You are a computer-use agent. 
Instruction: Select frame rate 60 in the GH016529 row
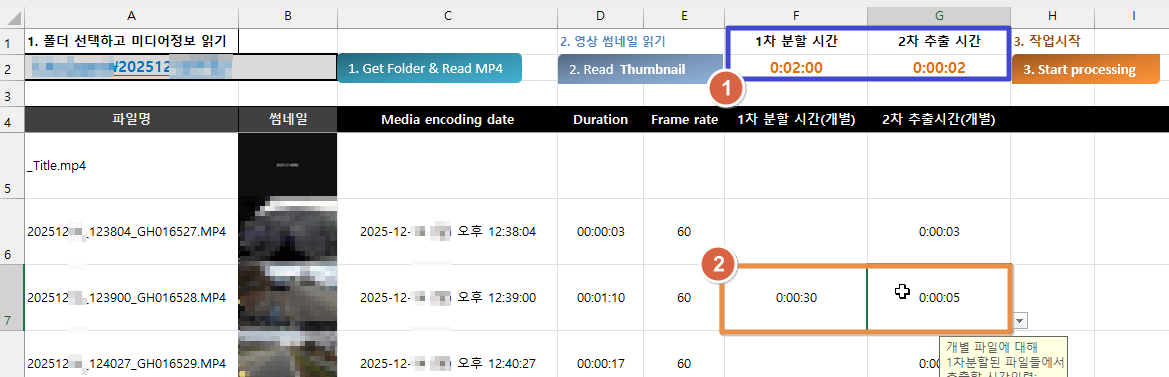point(684,354)
